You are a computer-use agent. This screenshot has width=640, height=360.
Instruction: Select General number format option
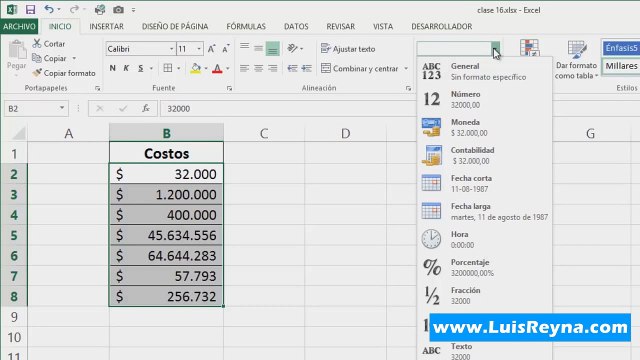coord(484,71)
